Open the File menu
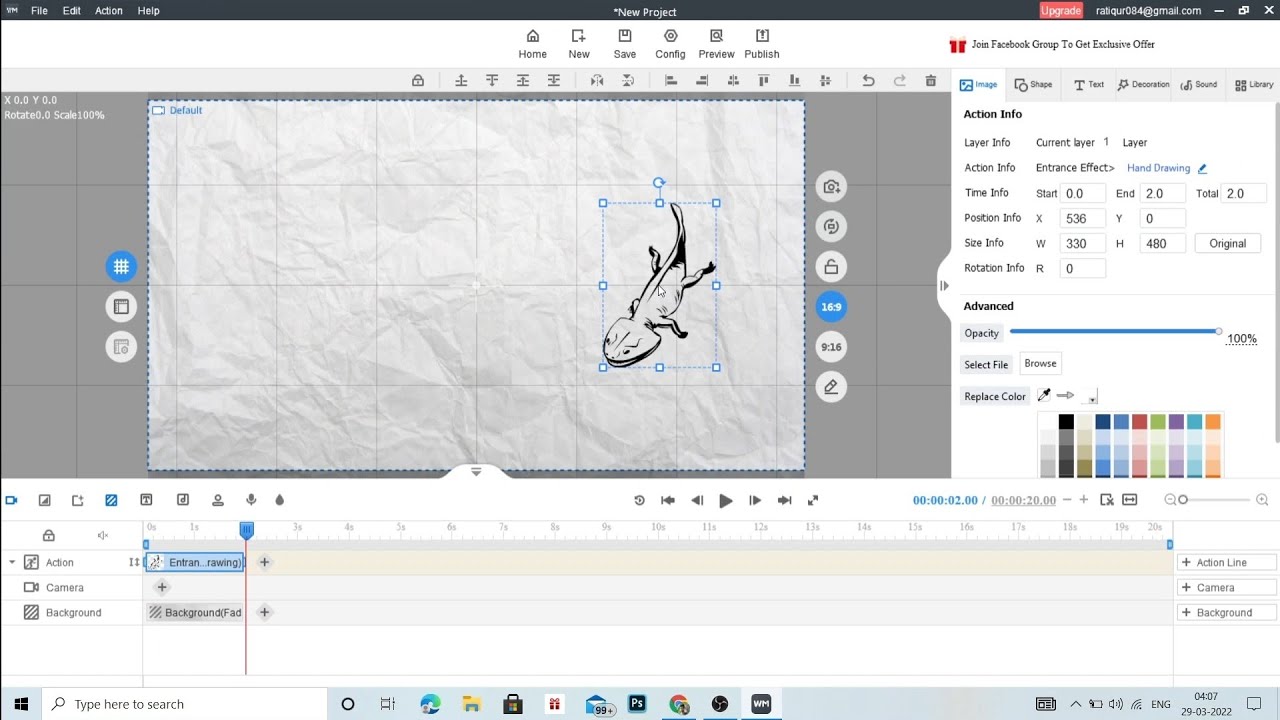Screen dimensions: 1280x720 click(x=39, y=11)
